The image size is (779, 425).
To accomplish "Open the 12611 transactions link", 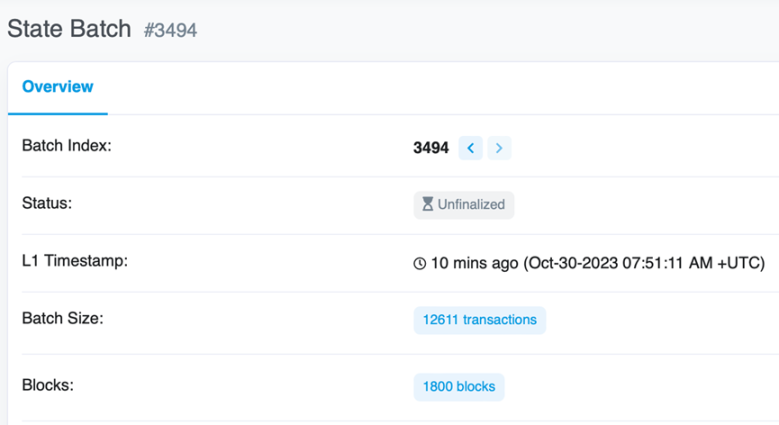I will point(479,320).
